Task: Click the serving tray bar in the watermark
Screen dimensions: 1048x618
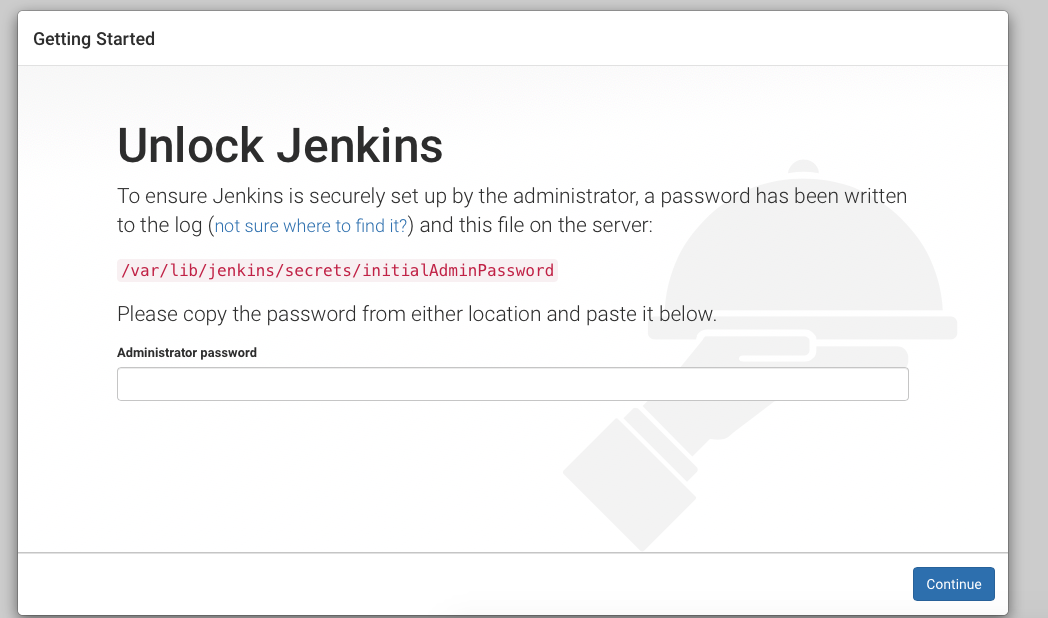Action: tap(930, 328)
